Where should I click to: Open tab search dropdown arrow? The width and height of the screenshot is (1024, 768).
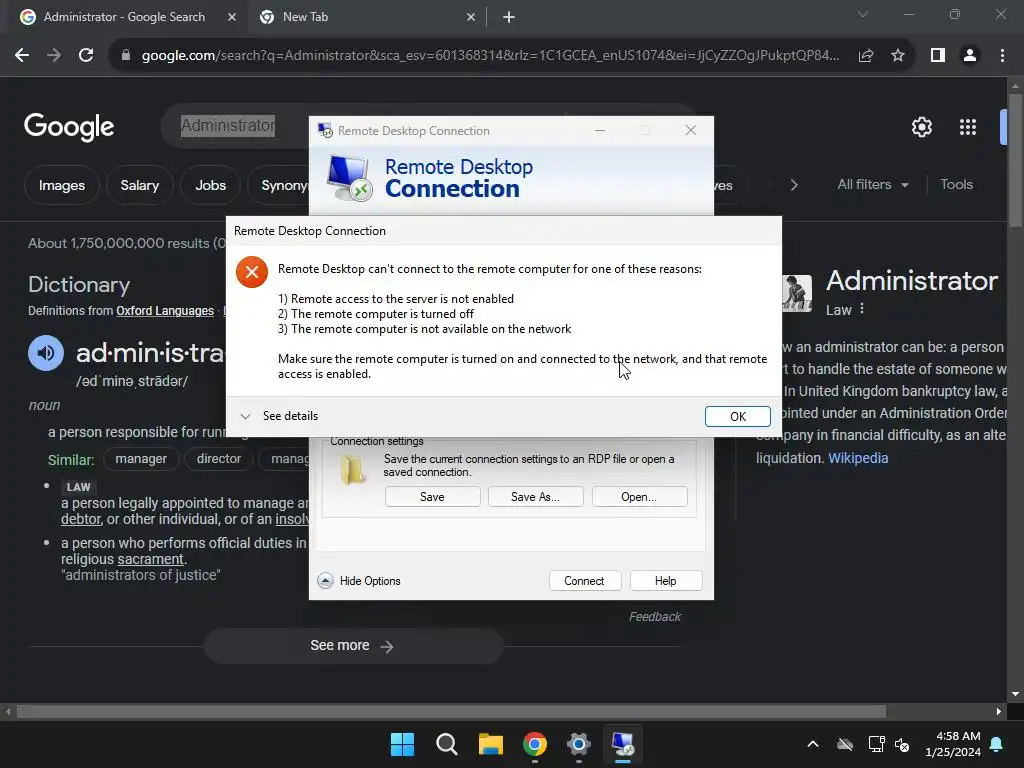(863, 14)
